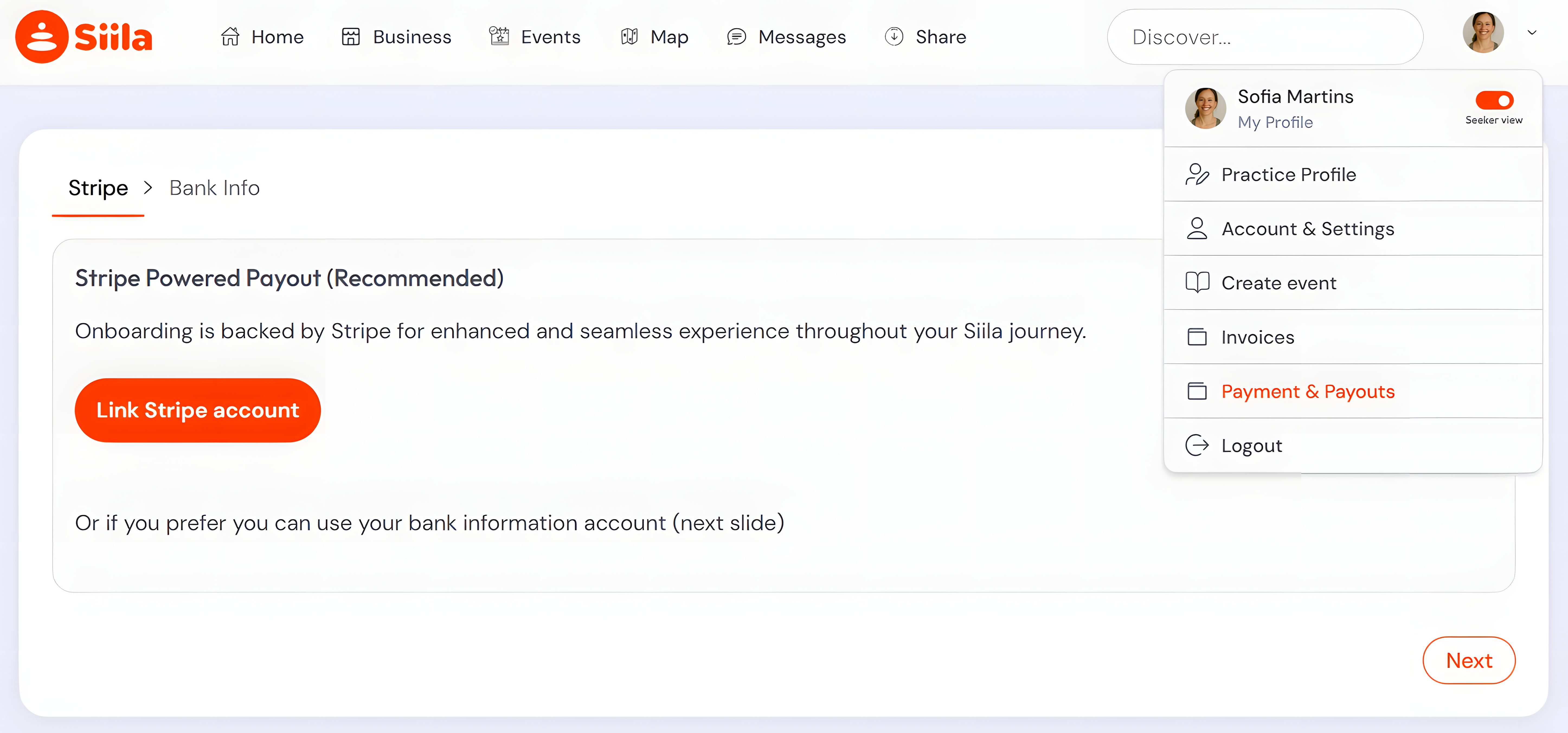Screen dimensions: 1568x733
Task: Click the Logout arrow icon
Action: 1197,445
